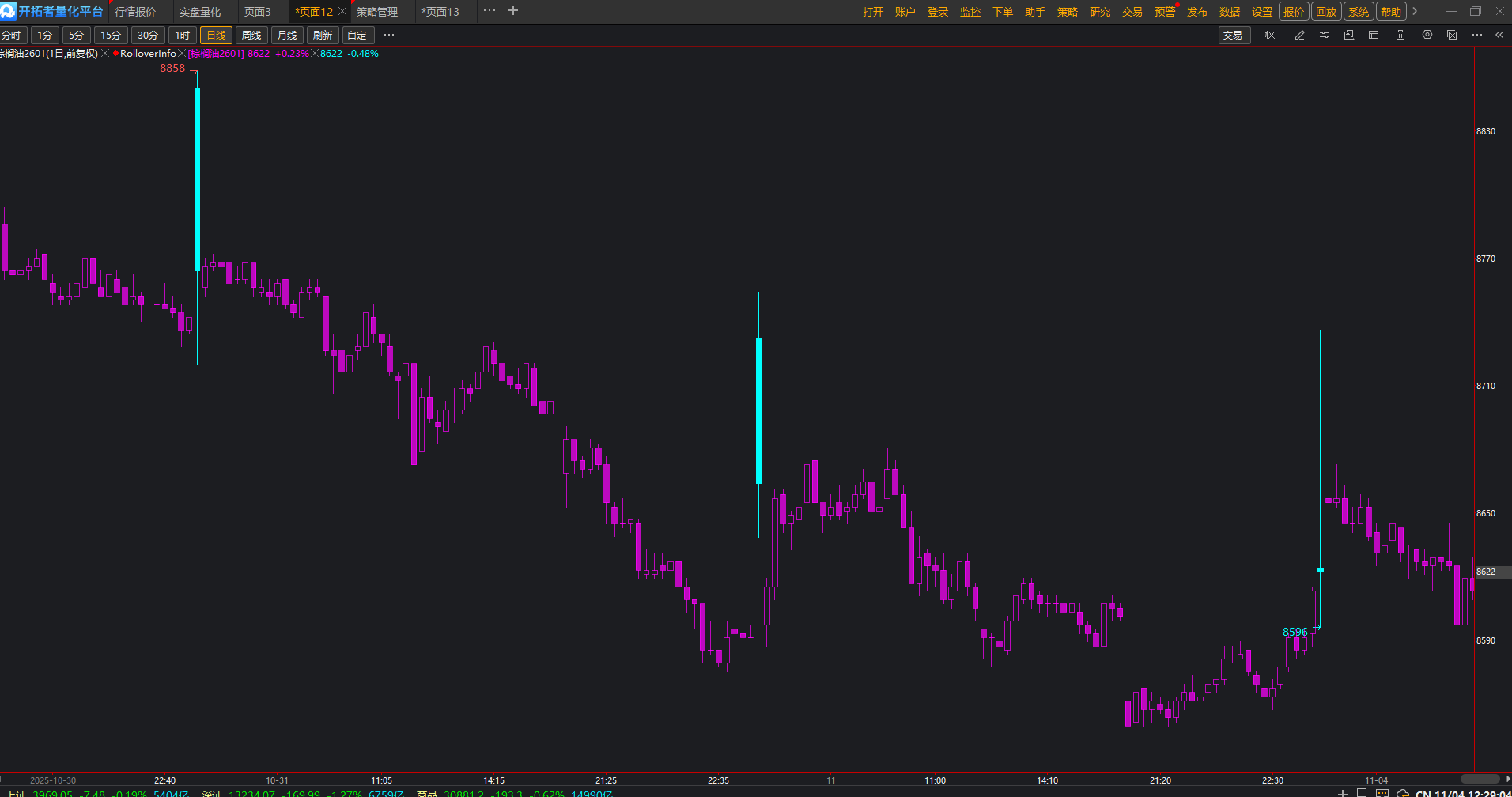The width and height of the screenshot is (1512, 797).
Task: Click the trash delete icon in chart toolbar
Action: click(x=1400, y=35)
